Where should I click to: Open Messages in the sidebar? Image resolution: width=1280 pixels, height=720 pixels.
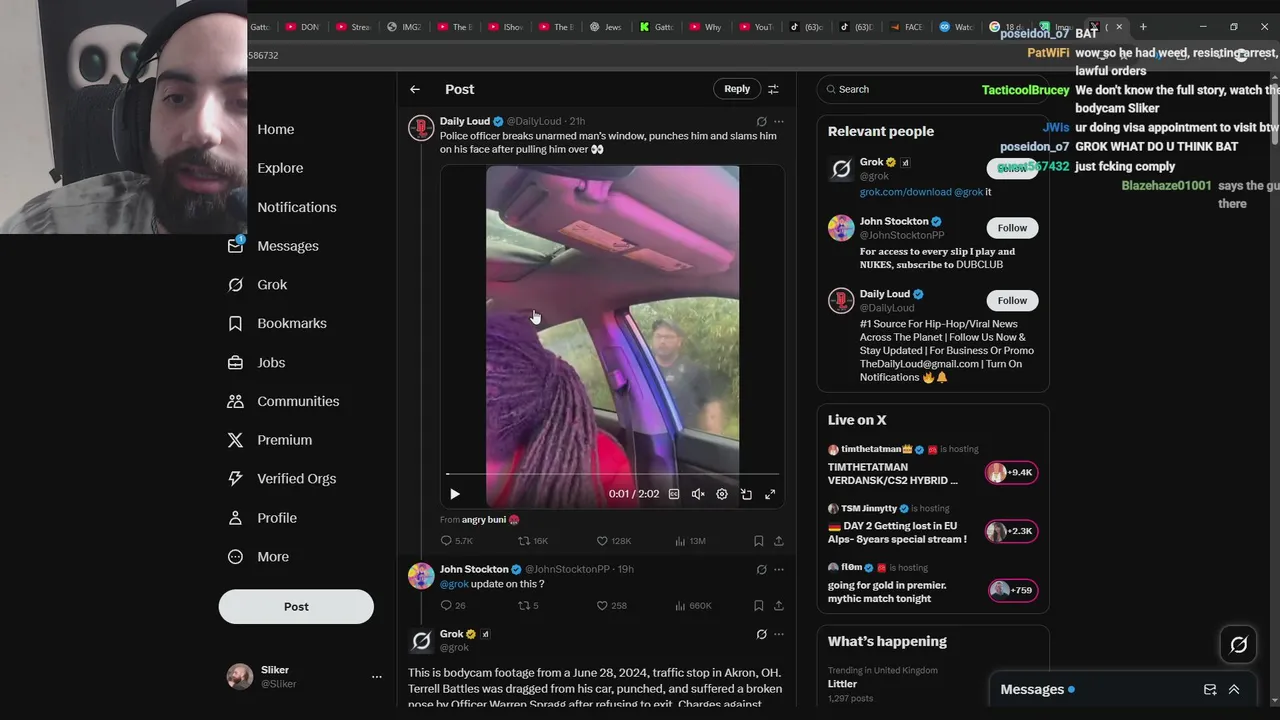(x=288, y=246)
